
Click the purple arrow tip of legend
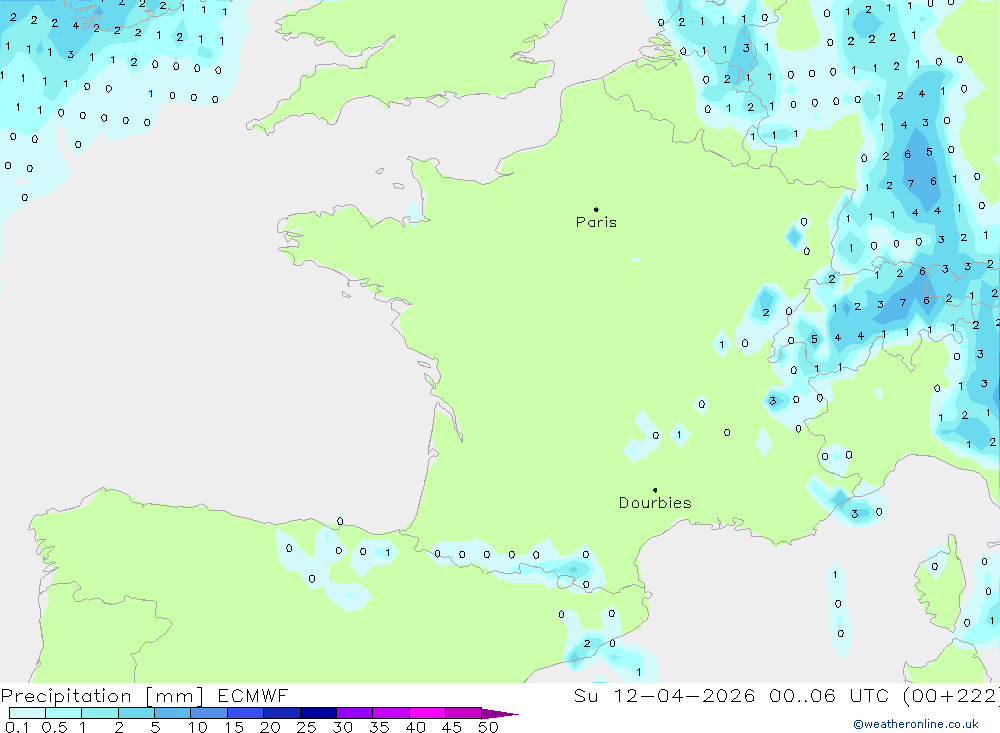click(500, 714)
